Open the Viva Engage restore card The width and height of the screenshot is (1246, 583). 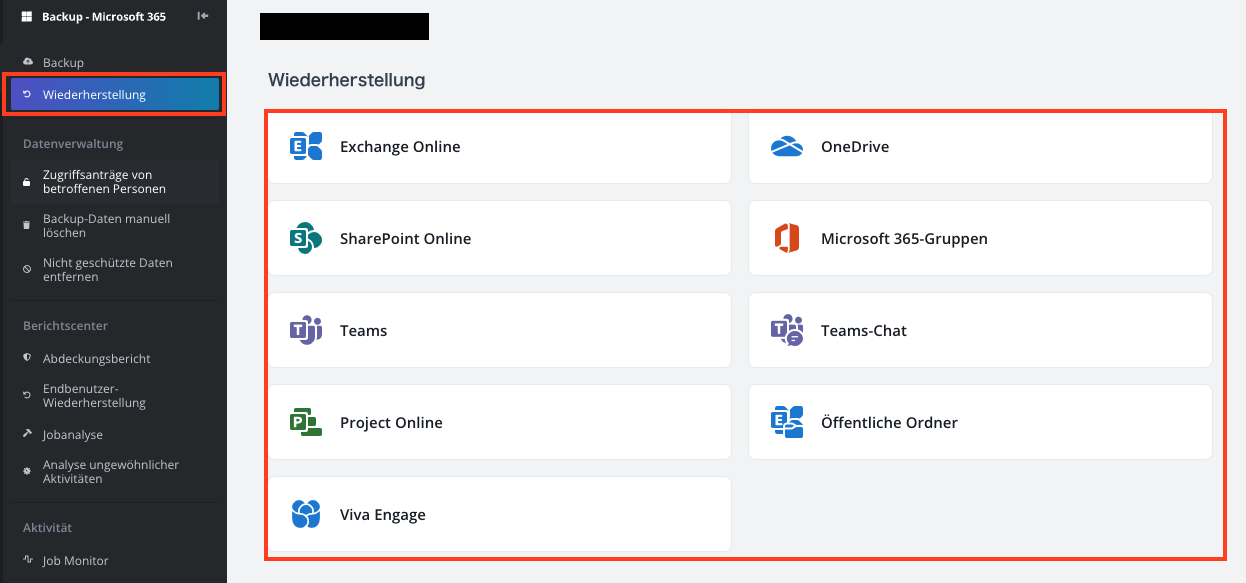(500, 515)
